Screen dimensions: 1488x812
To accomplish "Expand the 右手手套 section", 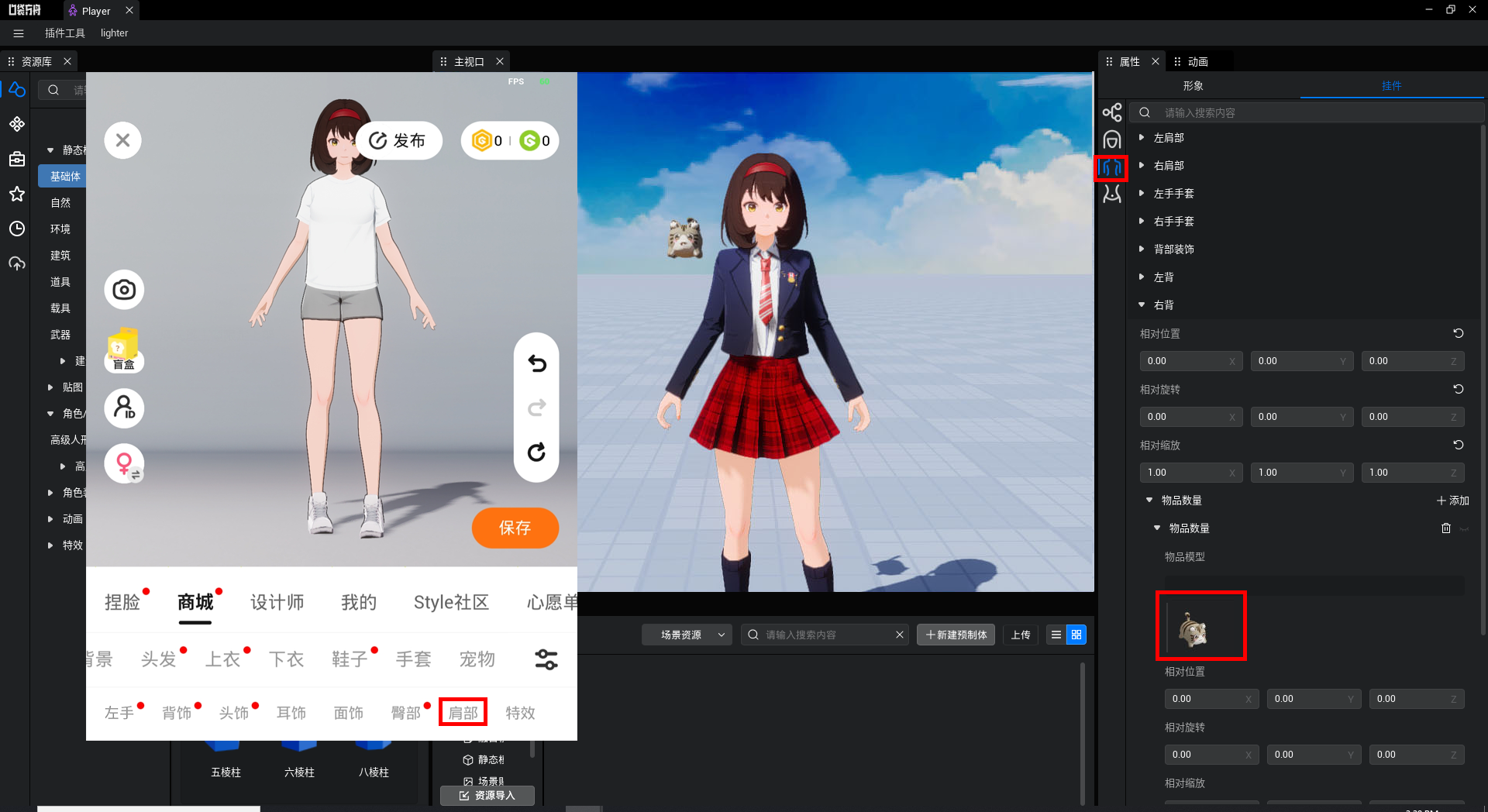I will pyautogui.click(x=1142, y=221).
